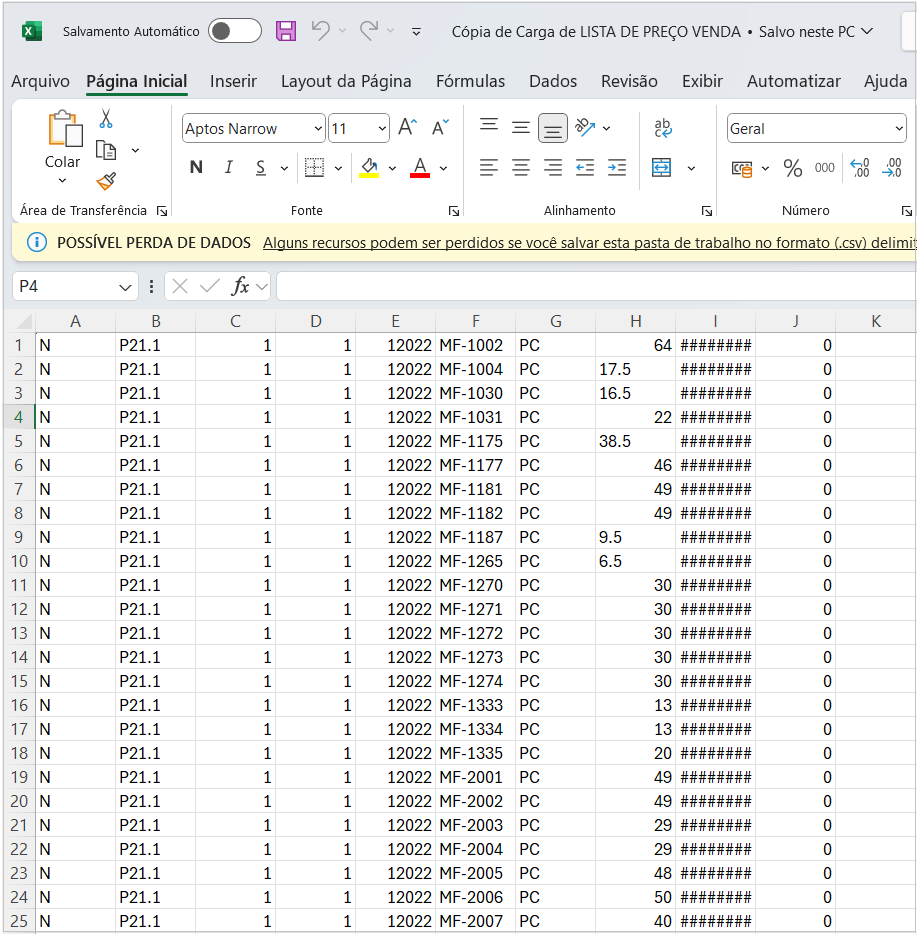Click the Wrap Text icon

pos(662,128)
